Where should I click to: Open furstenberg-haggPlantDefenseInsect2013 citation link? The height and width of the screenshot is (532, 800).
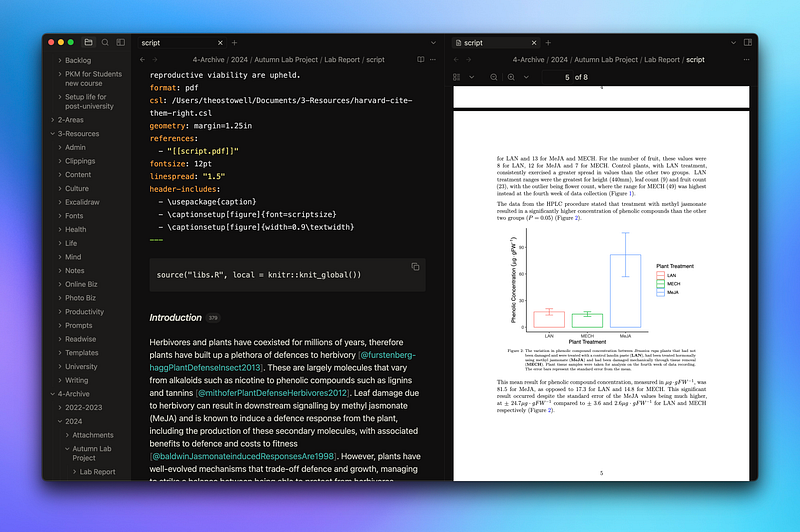point(282,361)
